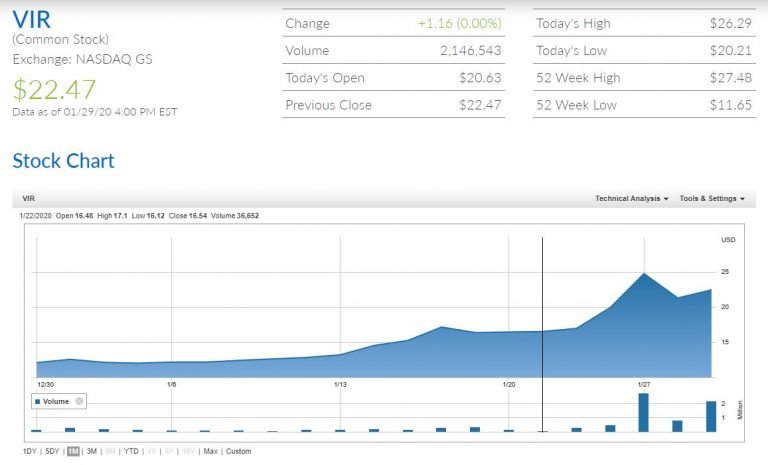Switch chart to 5DY range
This screenshot has height=465, width=768.
52,451
